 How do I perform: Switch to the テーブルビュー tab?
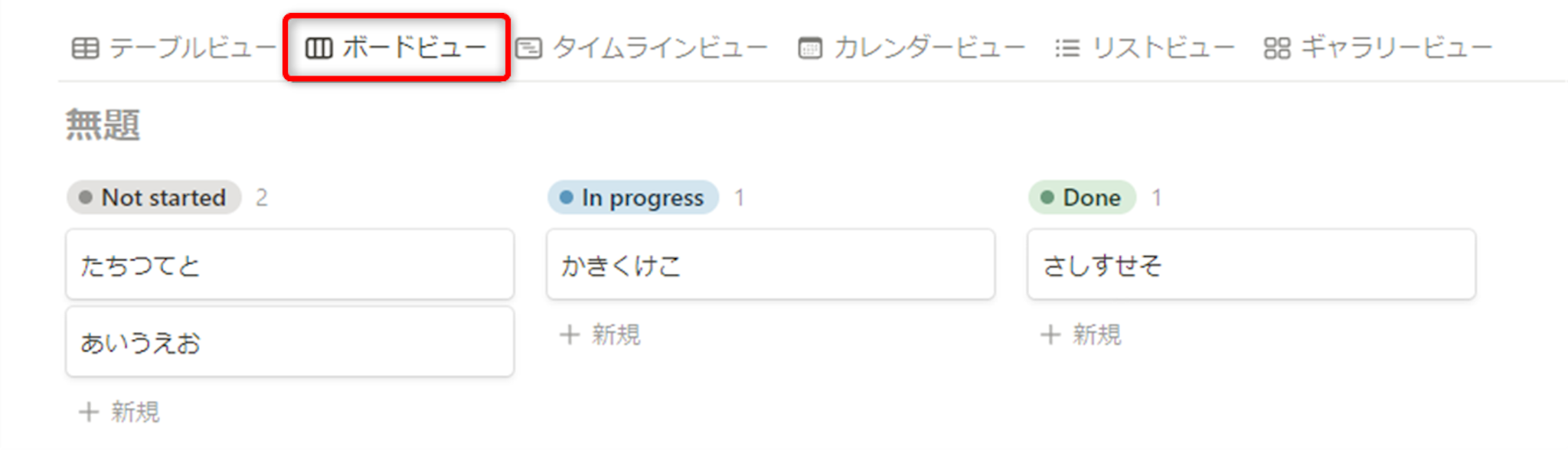click(192, 49)
